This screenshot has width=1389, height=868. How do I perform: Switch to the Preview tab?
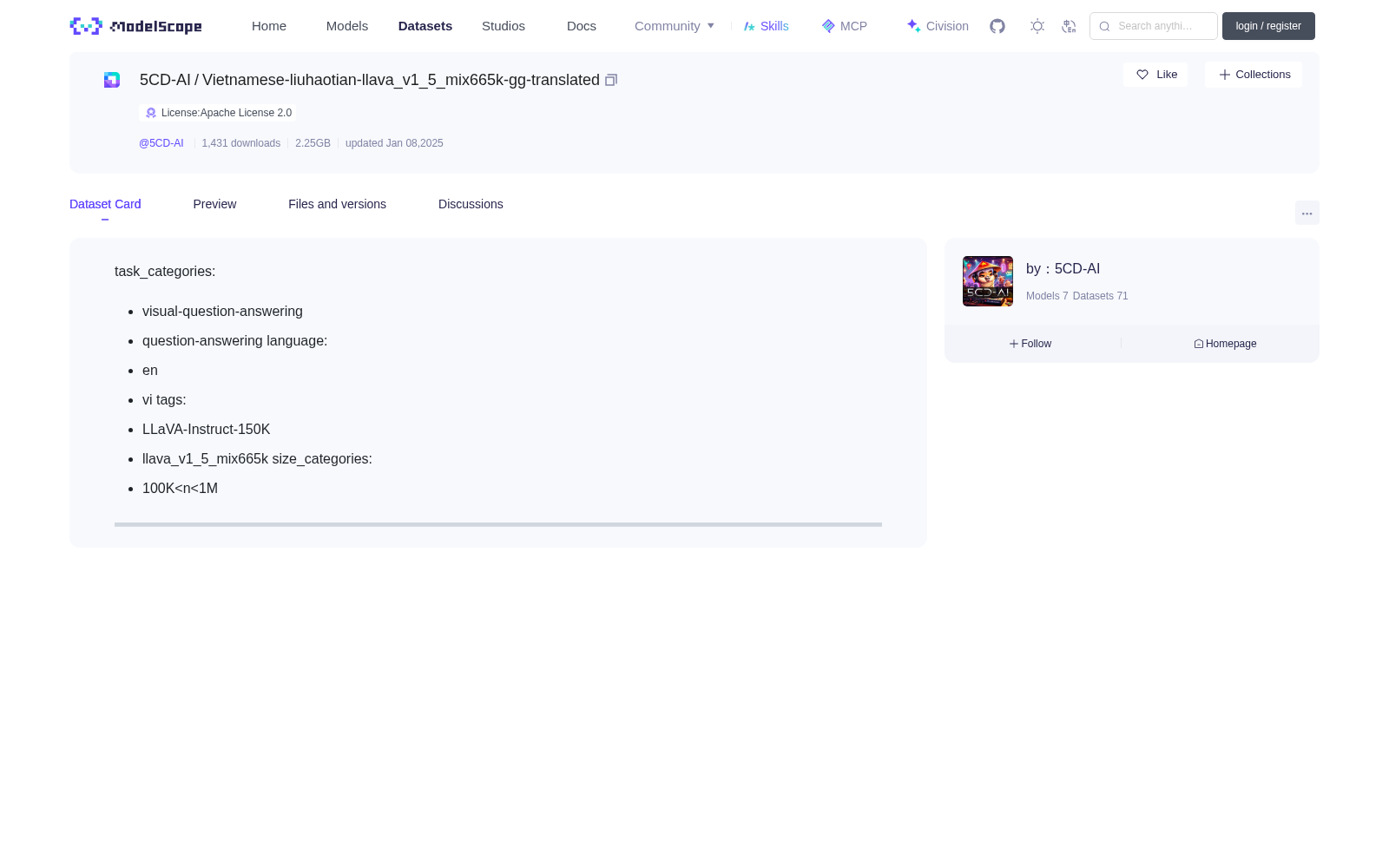[214, 204]
